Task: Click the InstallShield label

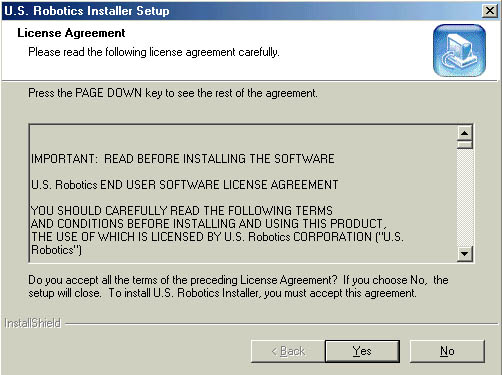Action: point(32,323)
